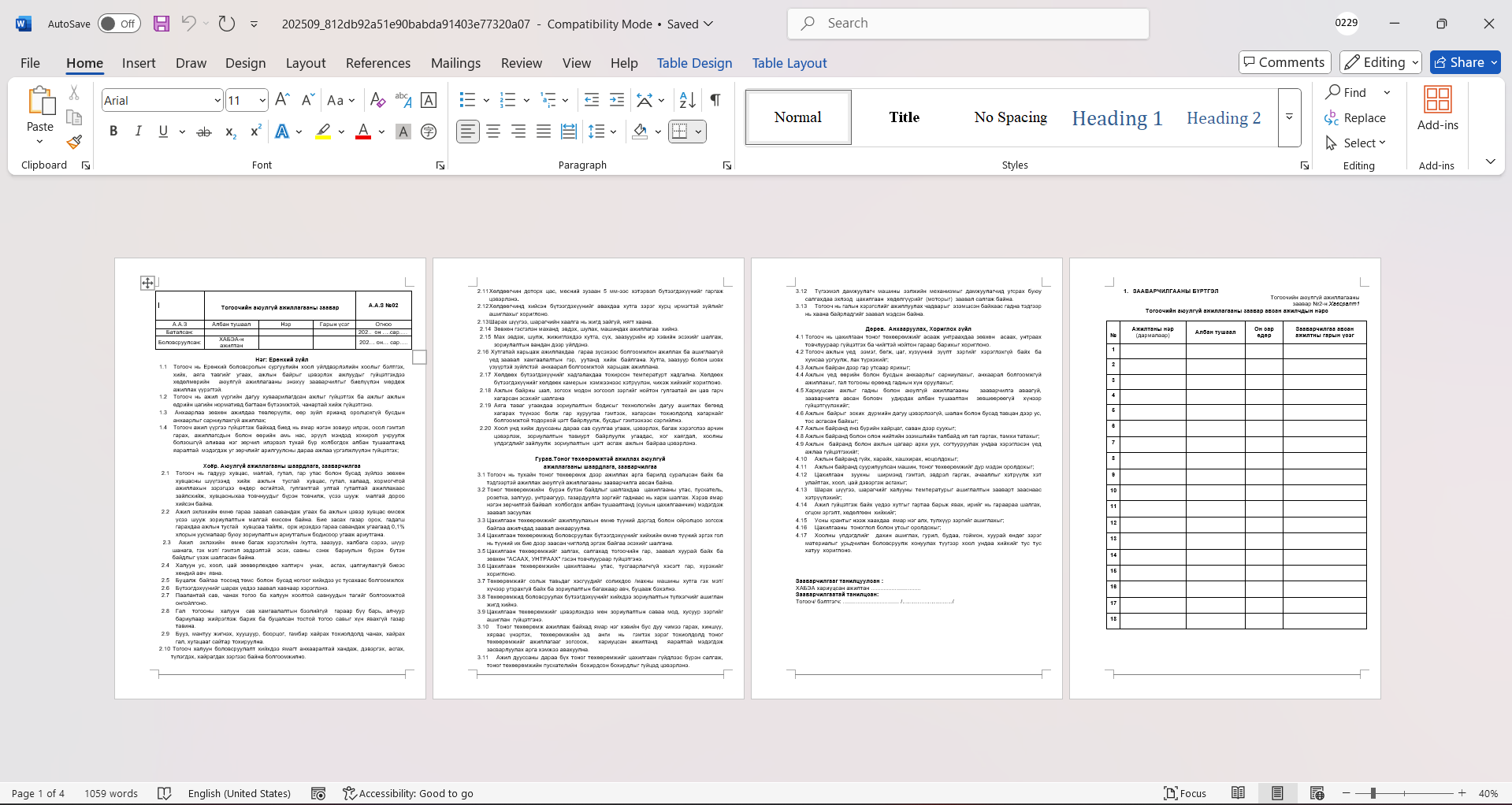Sort the selected text

[x=687, y=100]
